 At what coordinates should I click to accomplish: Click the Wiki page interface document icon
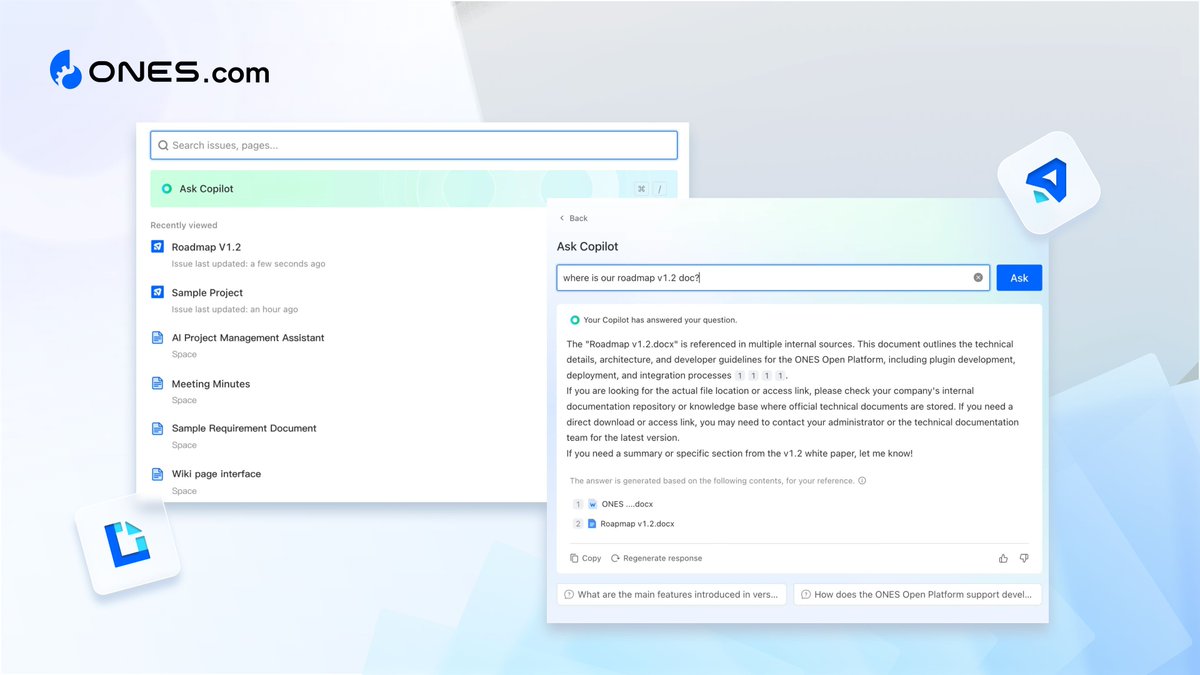point(157,474)
